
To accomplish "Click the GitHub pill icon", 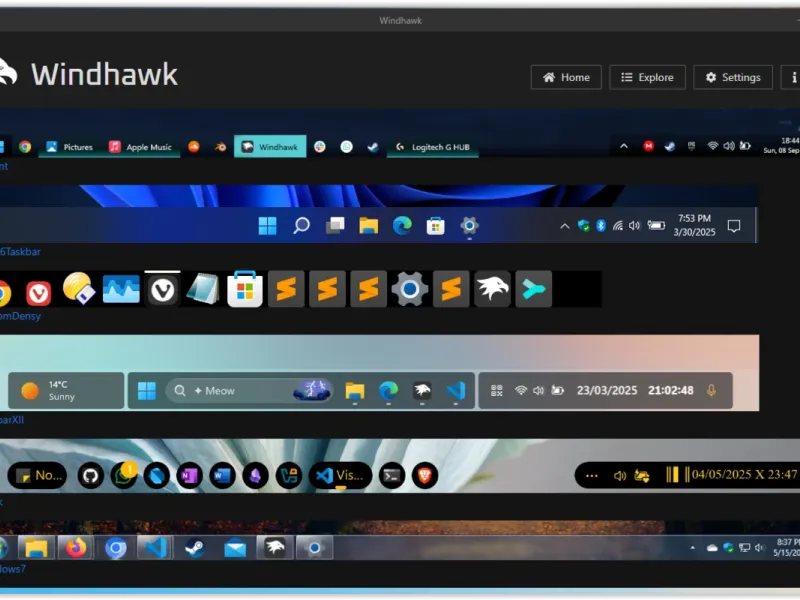I will [x=91, y=476].
